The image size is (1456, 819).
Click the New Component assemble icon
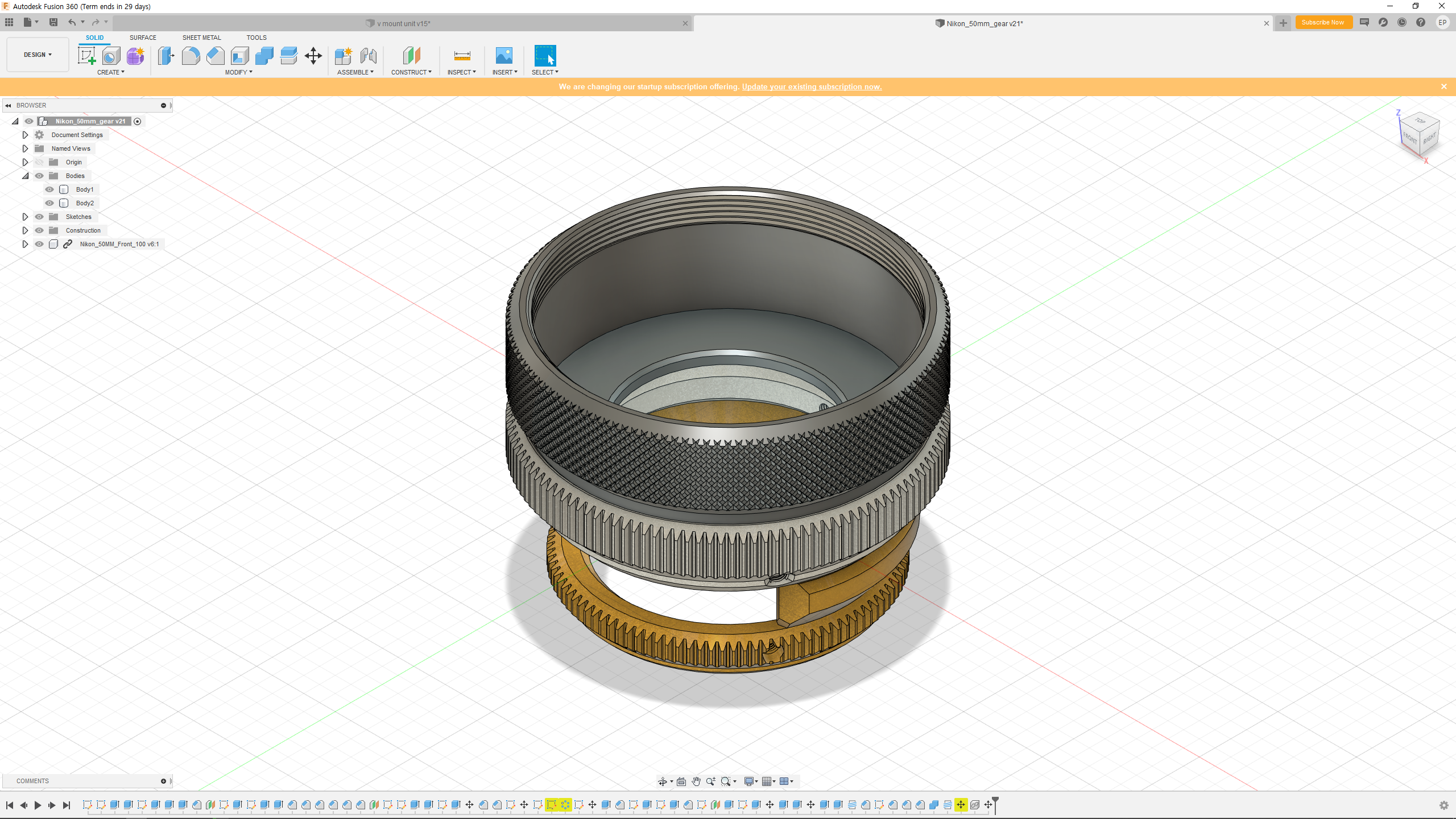(x=344, y=56)
